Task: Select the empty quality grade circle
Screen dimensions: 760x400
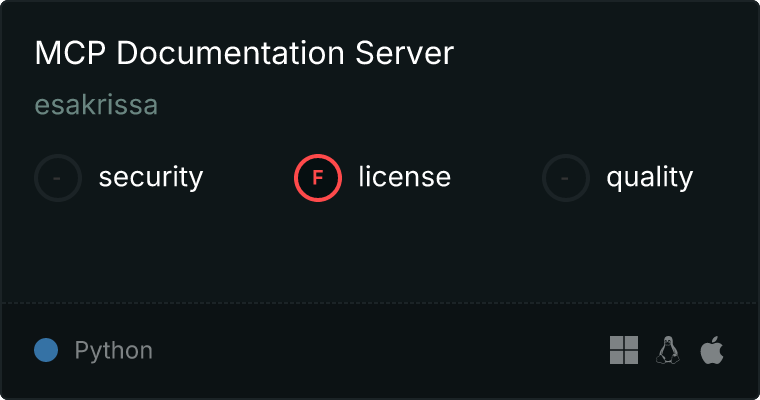Action: [566, 178]
